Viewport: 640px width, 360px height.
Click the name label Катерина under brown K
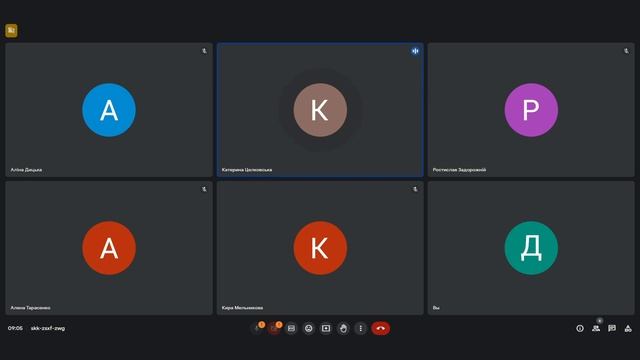pos(247,170)
